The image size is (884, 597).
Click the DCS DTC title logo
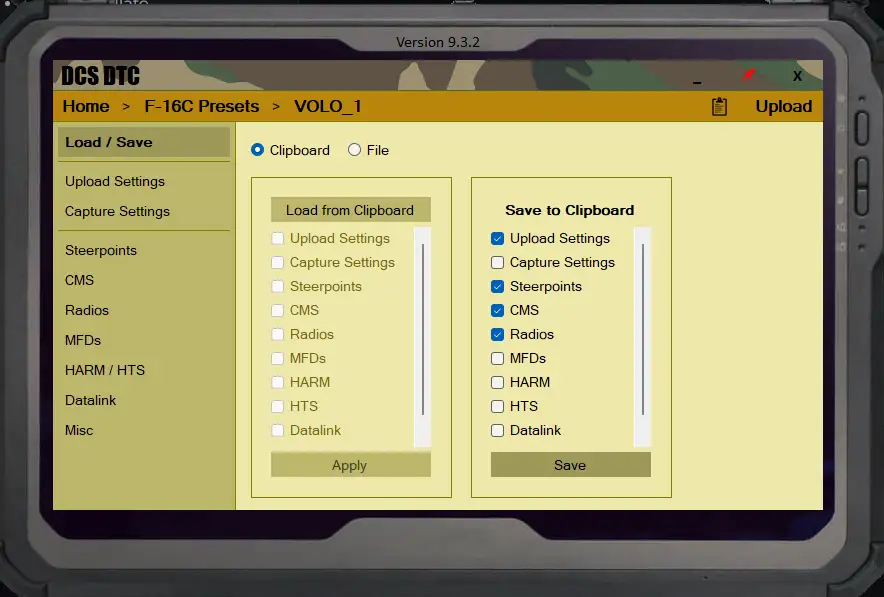tap(100, 76)
